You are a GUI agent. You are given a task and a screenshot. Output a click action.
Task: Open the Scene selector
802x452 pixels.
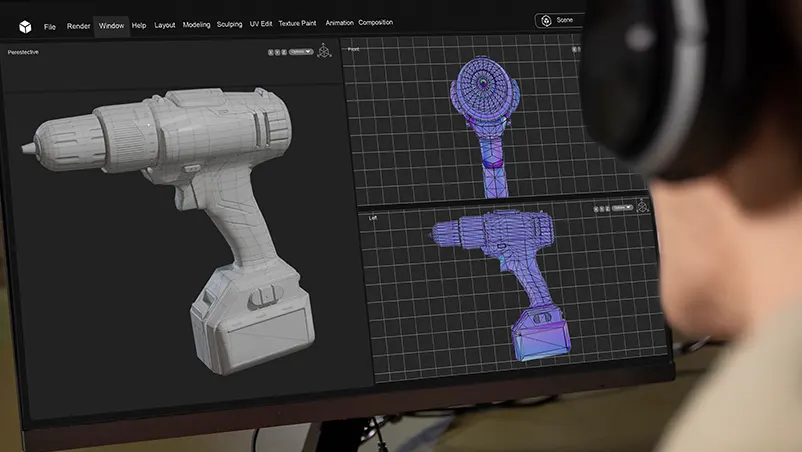(x=560, y=20)
